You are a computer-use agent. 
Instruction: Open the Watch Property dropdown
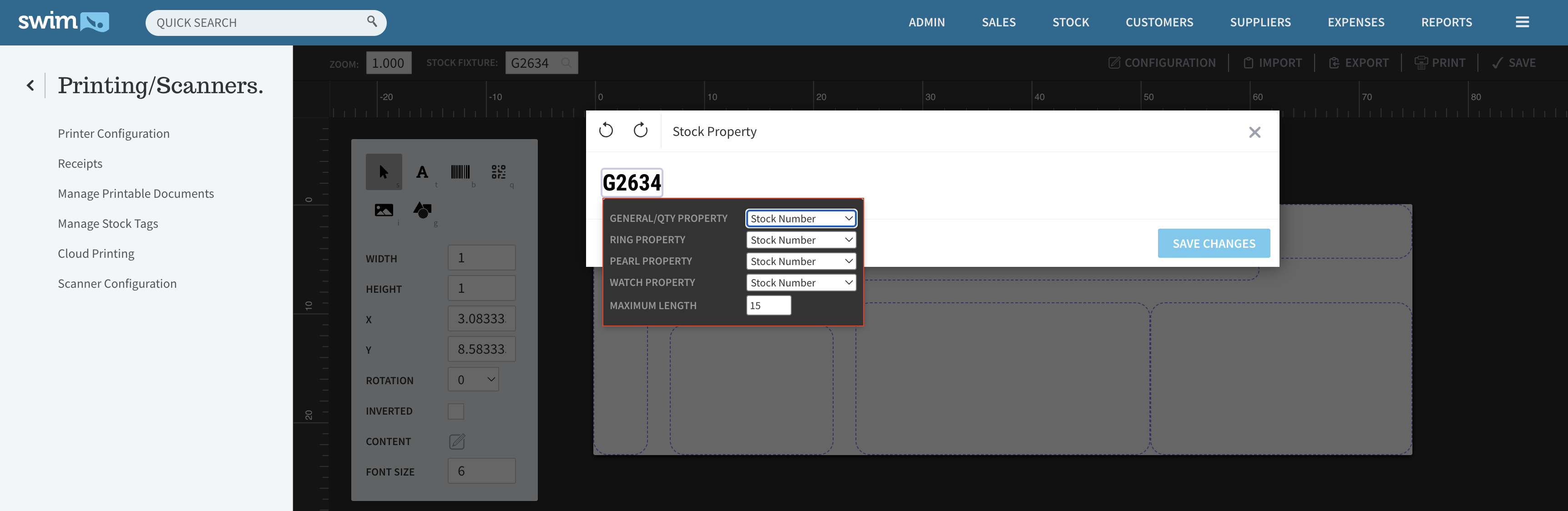pos(801,282)
